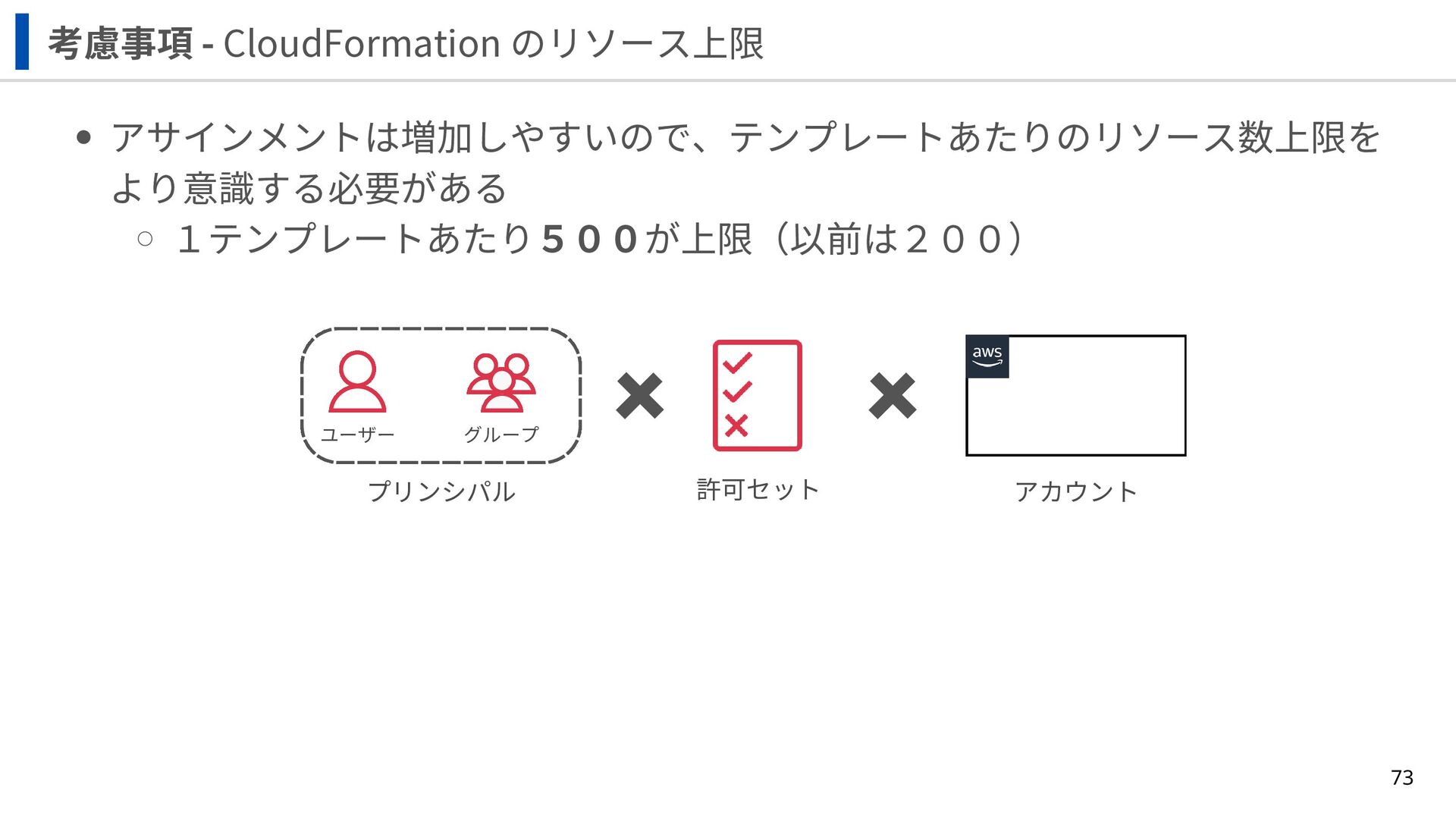1456x819 pixels.
Task: Click the cross between principal and permission set
Action: [639, 396]
